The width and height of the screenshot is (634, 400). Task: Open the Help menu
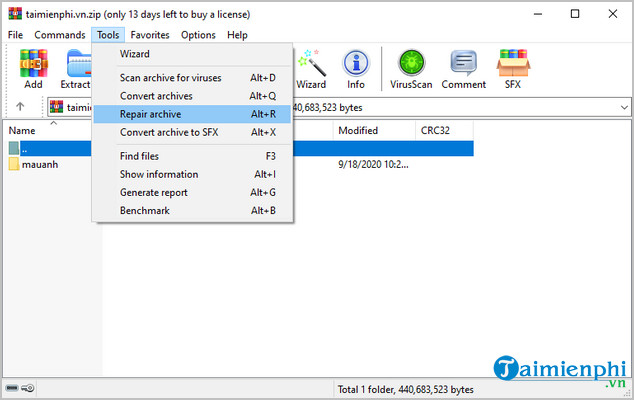tap(237, 35)
